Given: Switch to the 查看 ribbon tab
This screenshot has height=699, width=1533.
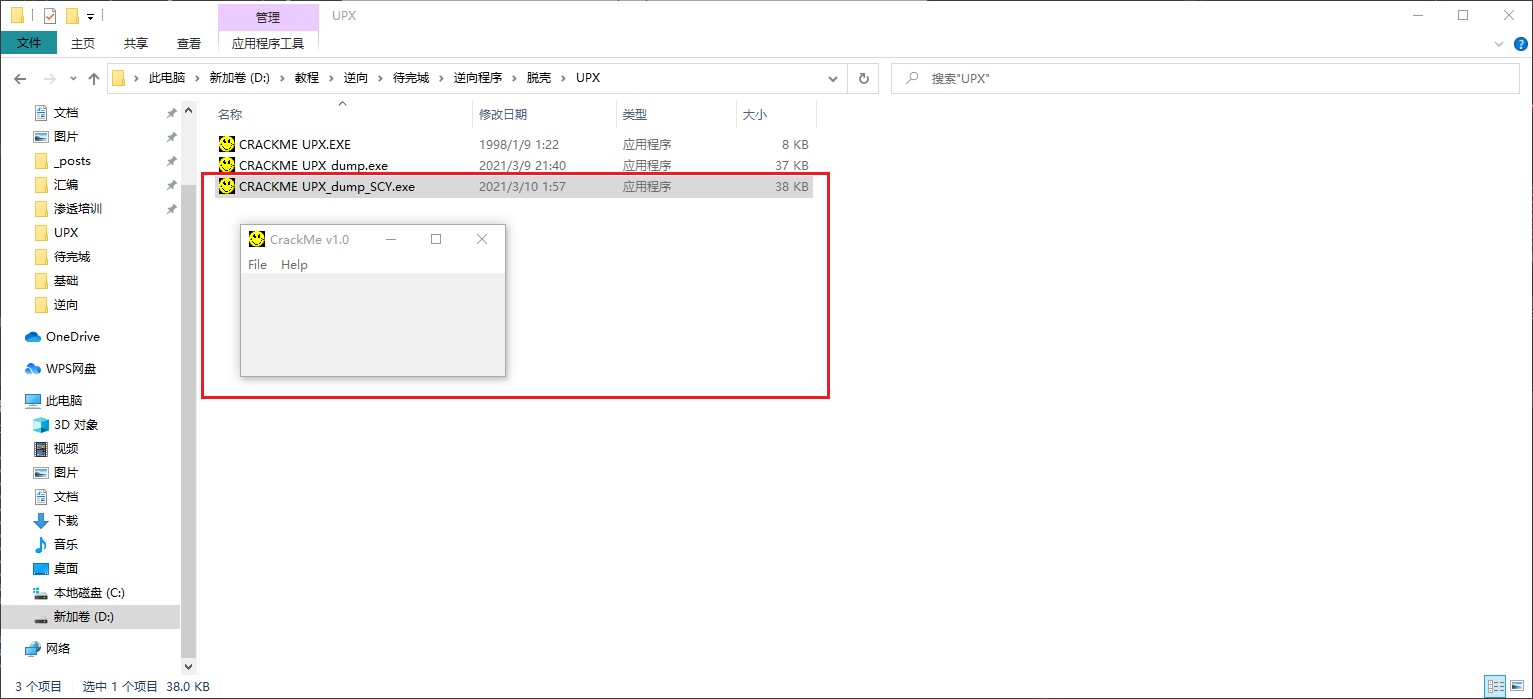Looking at the screenshot, I should (189, 43).
